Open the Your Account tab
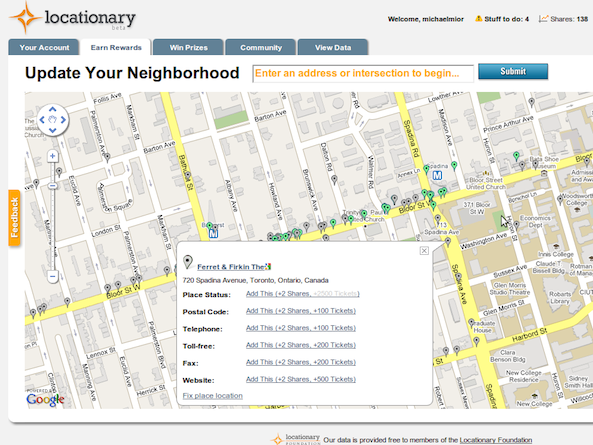Image resolution: width=593 pixels, height=445 pixels. pyautogui.click(x=44, y=48)
